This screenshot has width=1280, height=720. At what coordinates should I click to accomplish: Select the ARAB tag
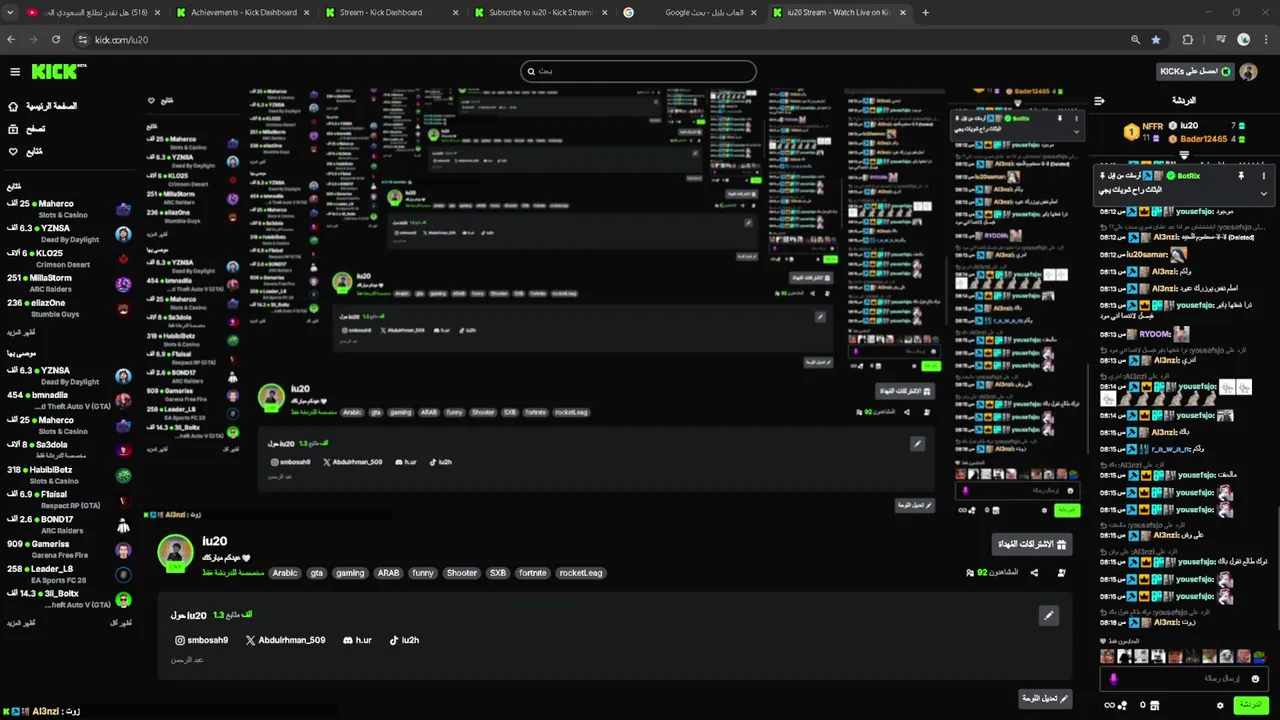point(388,573)
